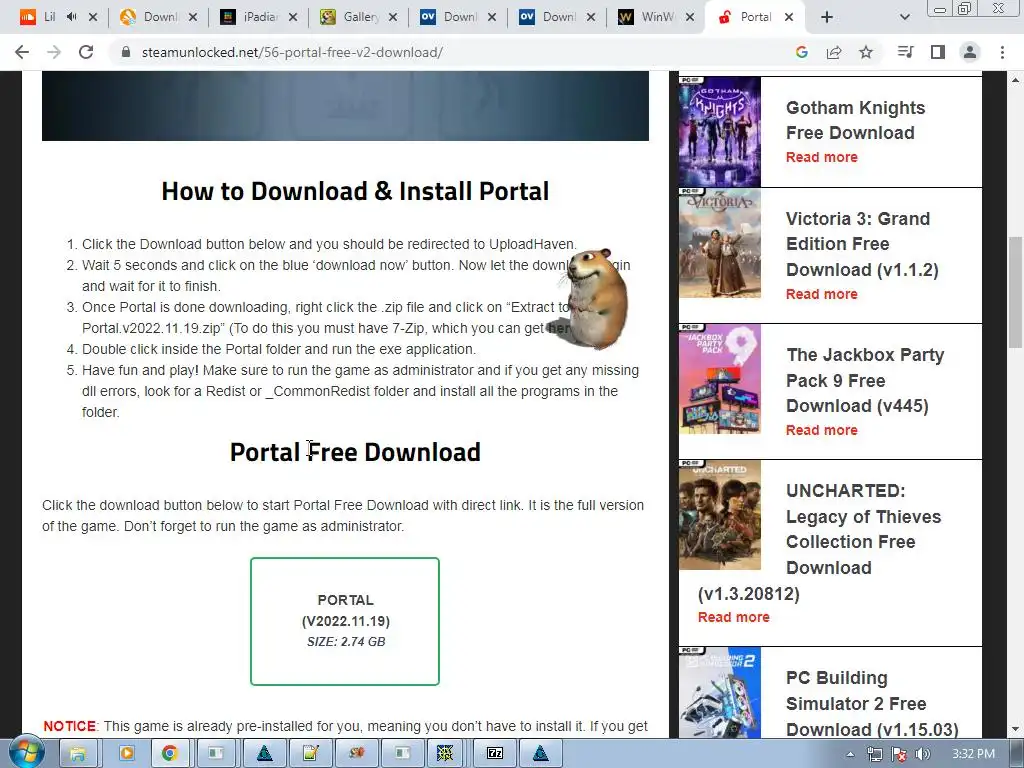Show hidden system tray icons
The width and height of the screenshot is (1024, 768).
tap(850, 754)
